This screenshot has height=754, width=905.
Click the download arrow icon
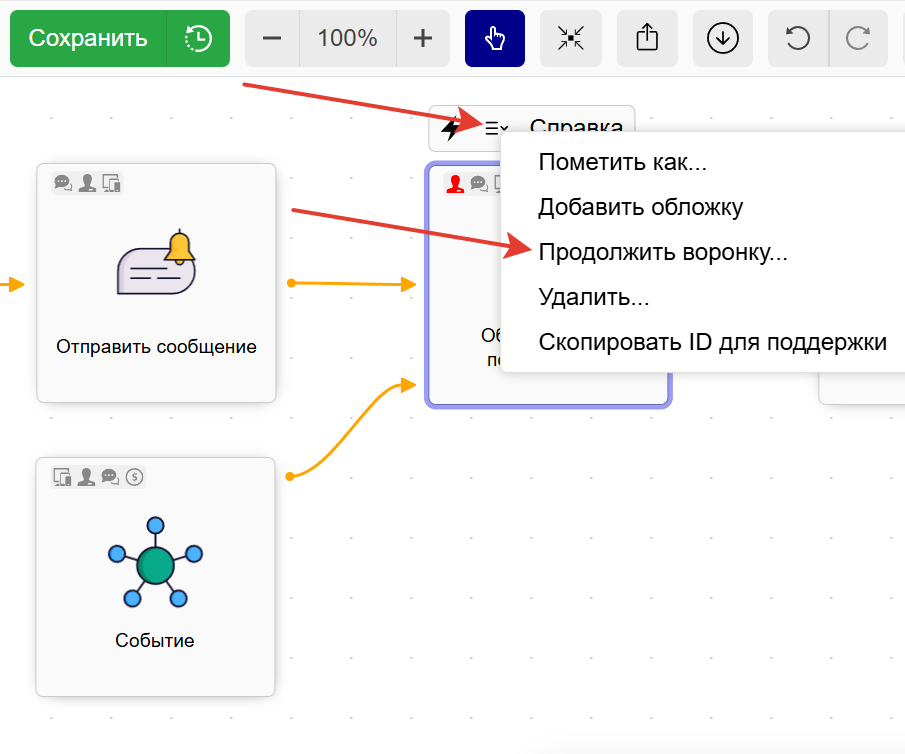pos(722,38)
